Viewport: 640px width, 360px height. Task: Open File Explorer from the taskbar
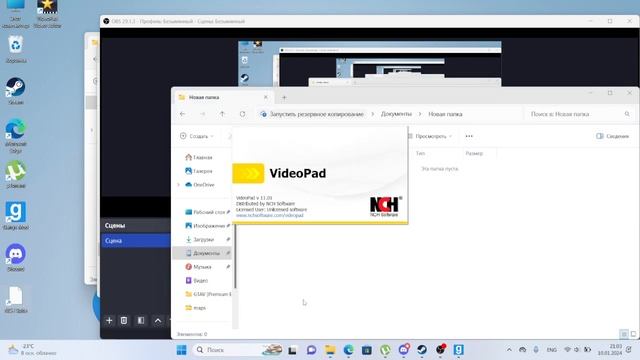pos(330,350)
